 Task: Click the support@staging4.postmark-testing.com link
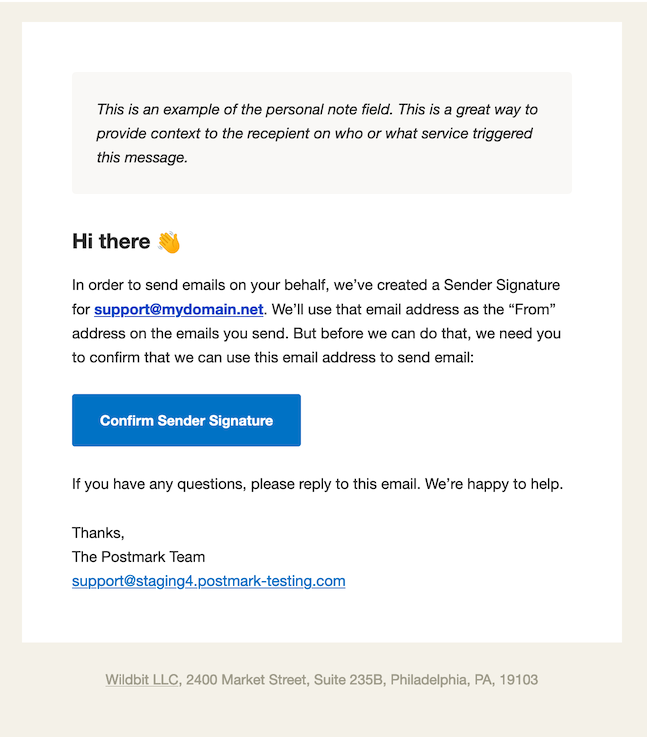(208, 580)
